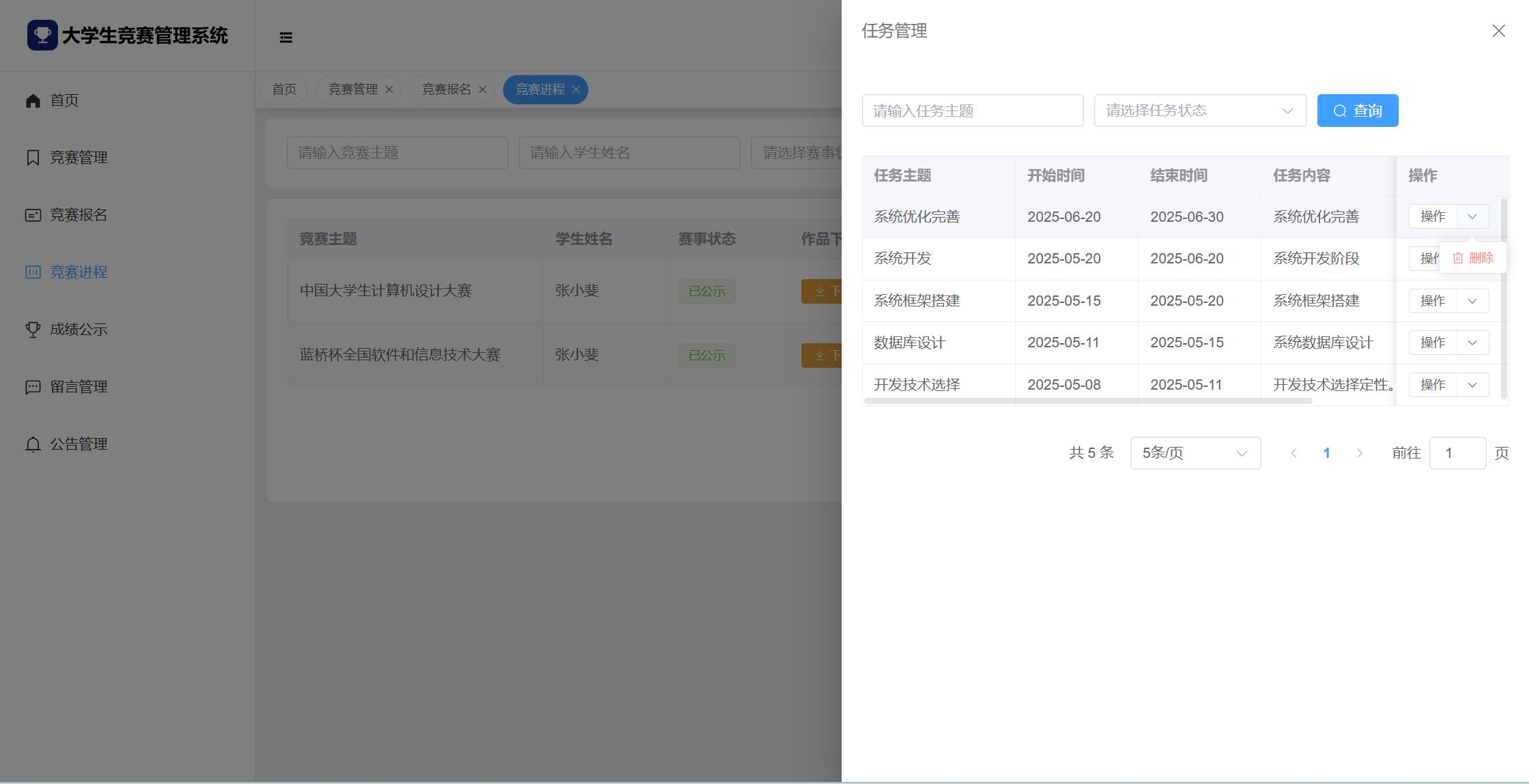
Task: Switch to the 竞赛管理 tab
Action: point(352,89)
